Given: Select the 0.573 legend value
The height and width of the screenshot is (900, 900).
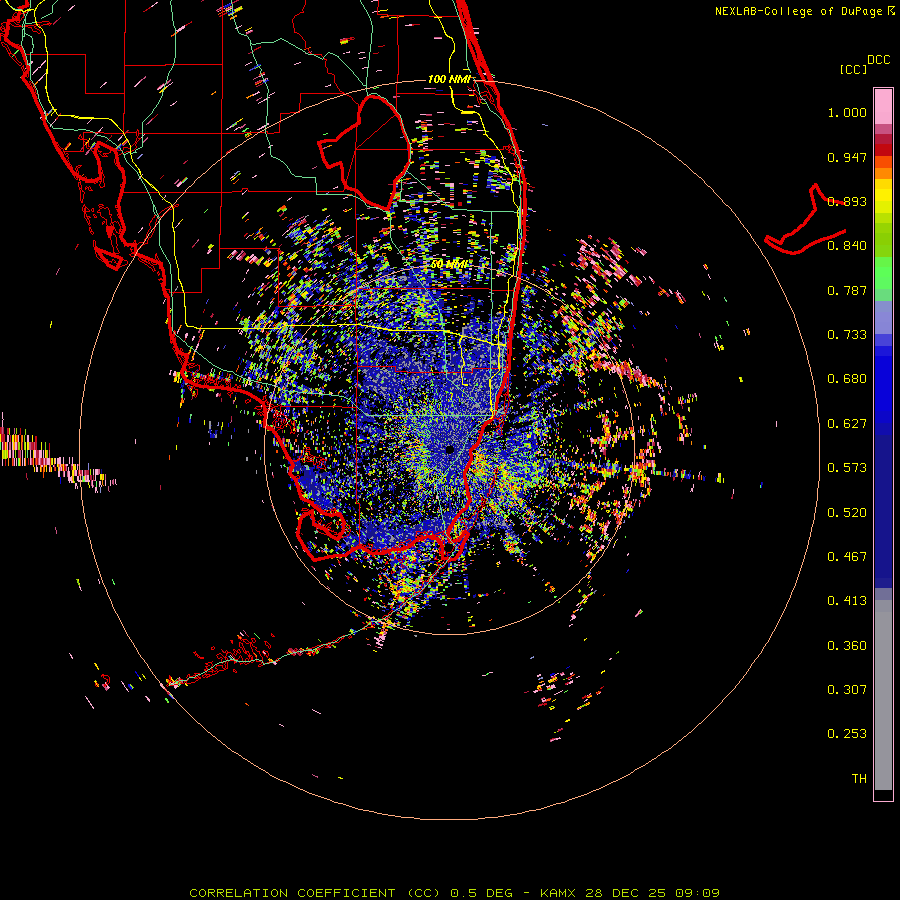Looking at the screenshot, I should [847, 468].
